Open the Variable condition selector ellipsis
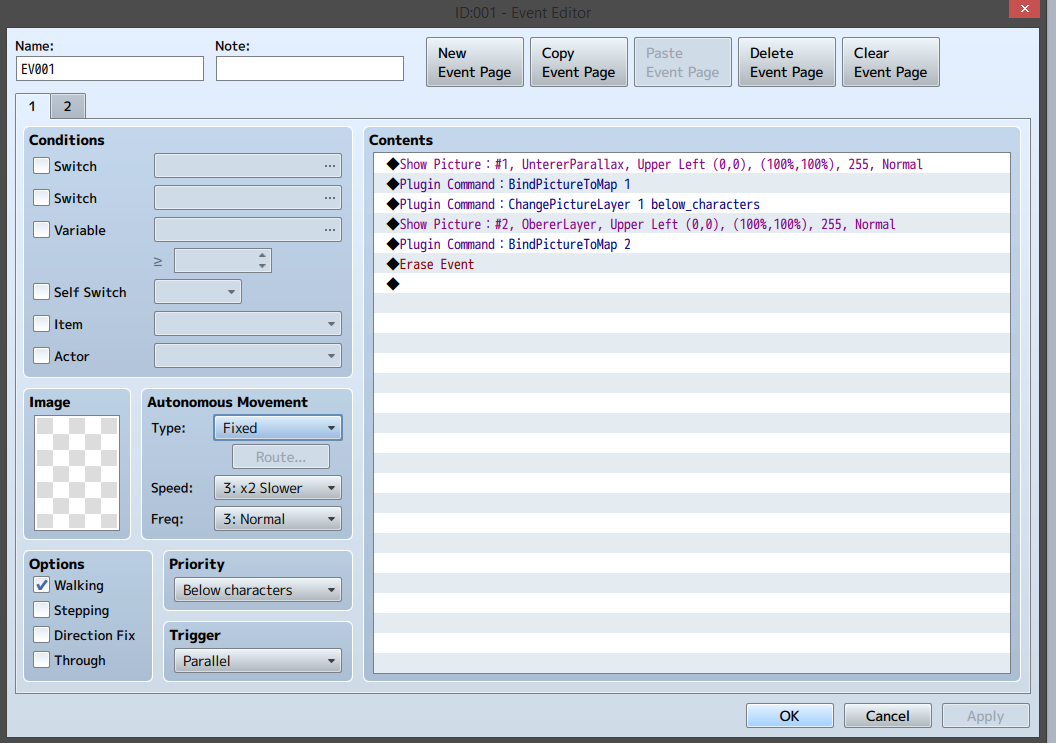The height and width of the screenshot is (743, 1056). coord(329,230)
